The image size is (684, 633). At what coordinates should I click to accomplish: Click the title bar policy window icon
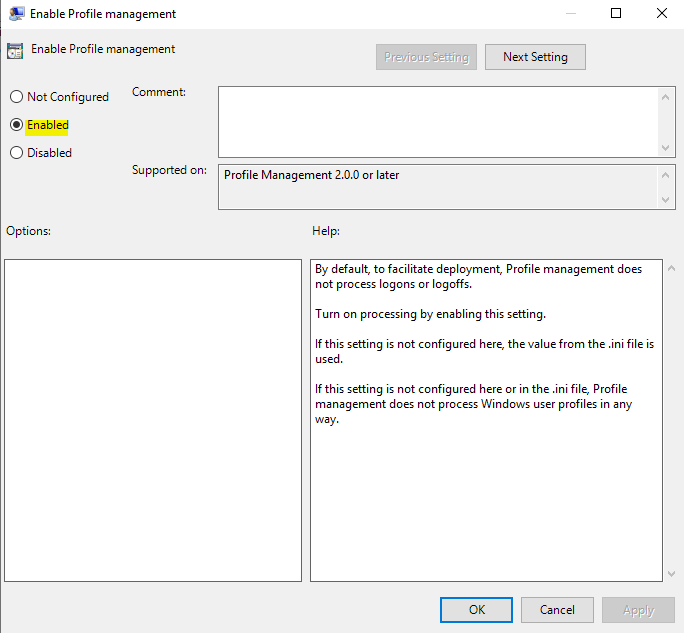17,14
